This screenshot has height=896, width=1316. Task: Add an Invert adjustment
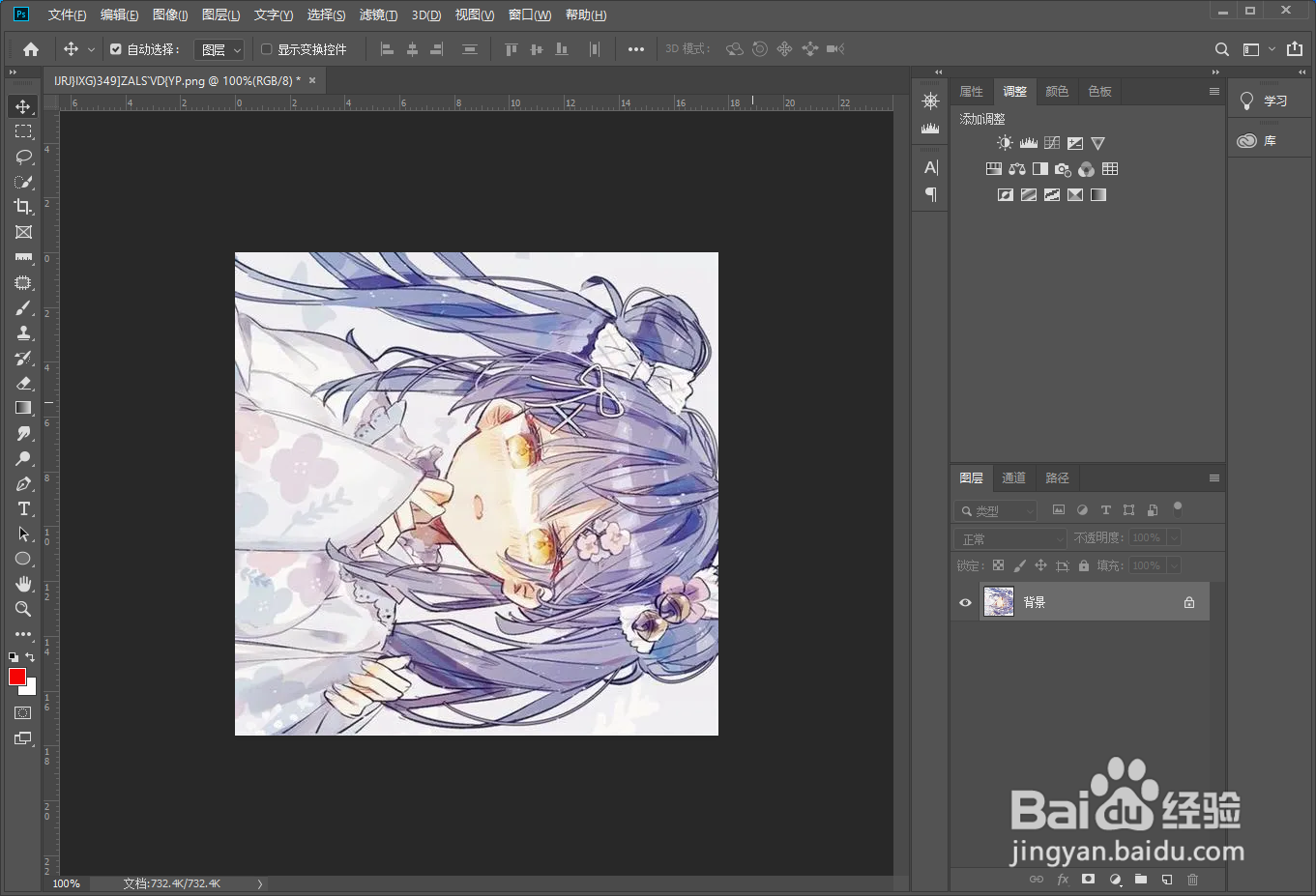1006,195
